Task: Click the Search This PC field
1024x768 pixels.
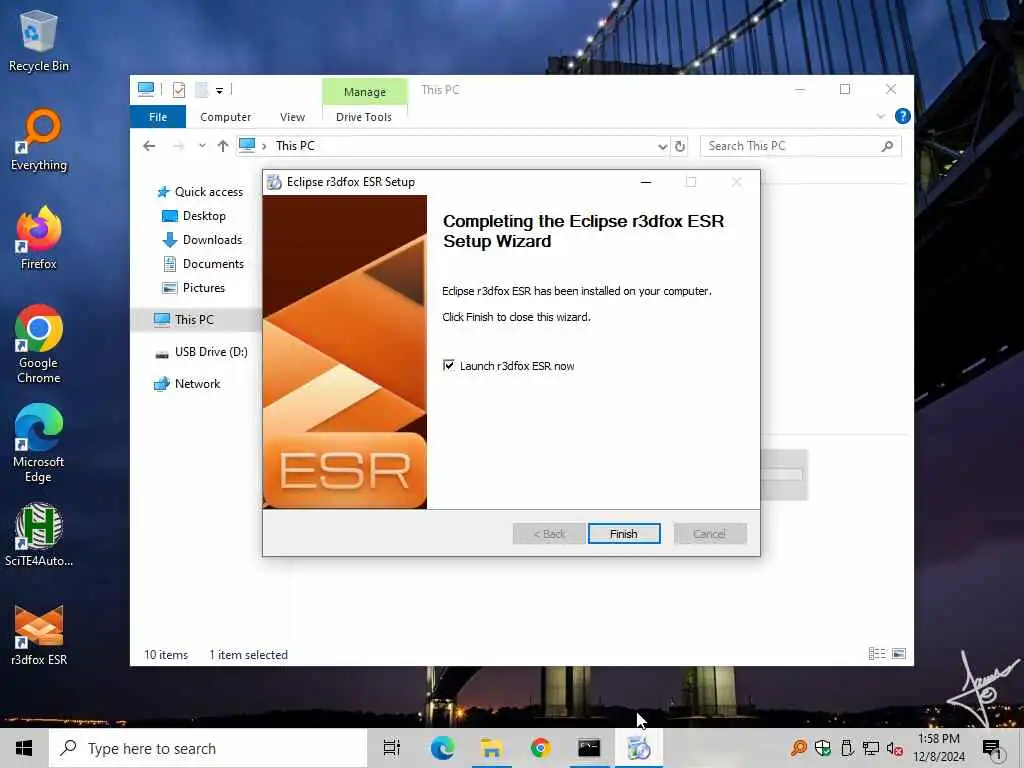Action: (800, 146)
